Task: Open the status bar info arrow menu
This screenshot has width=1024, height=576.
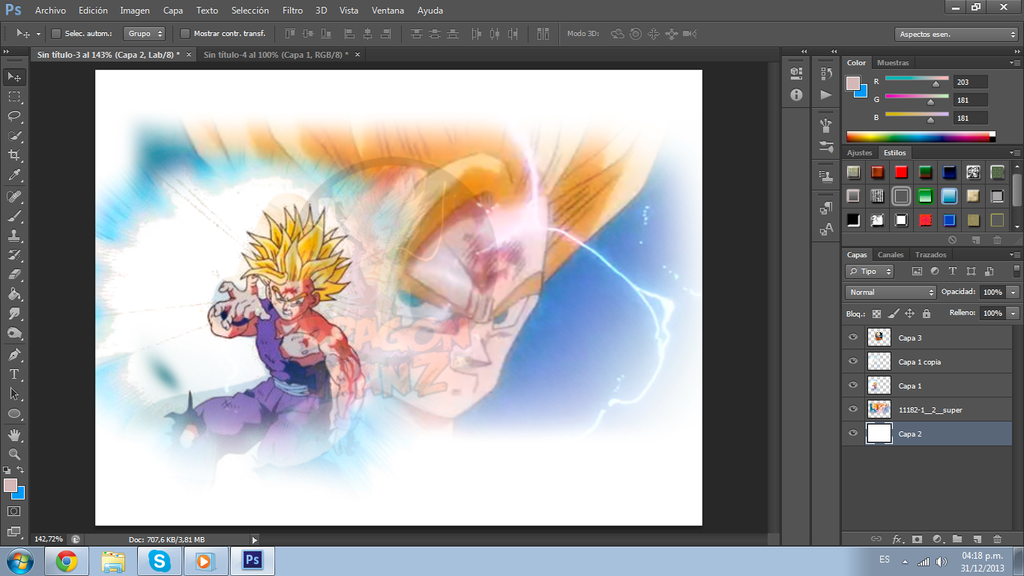Action: [255, 539]
